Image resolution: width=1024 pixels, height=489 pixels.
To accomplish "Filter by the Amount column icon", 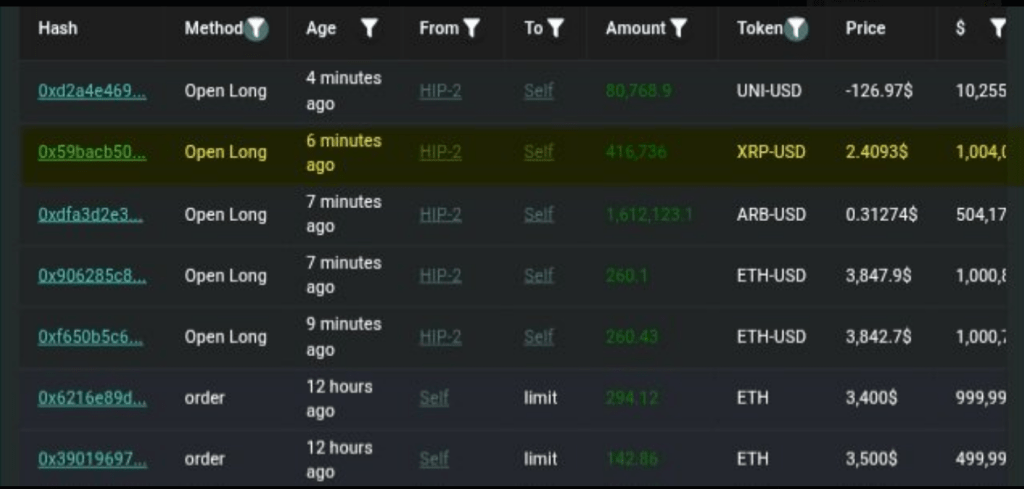I will pos(679,29).
